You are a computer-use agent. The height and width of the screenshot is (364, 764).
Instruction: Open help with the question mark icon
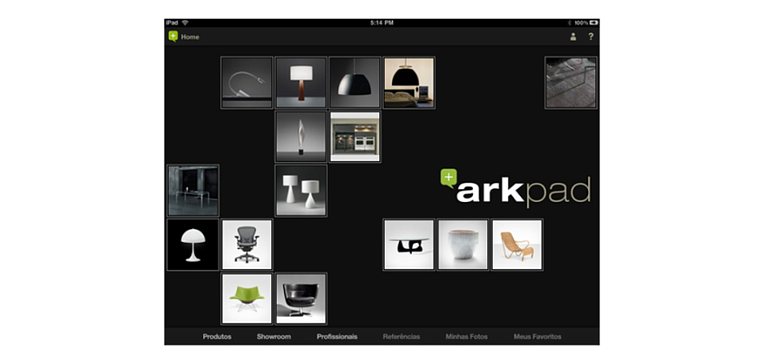[x=591, y=37]
